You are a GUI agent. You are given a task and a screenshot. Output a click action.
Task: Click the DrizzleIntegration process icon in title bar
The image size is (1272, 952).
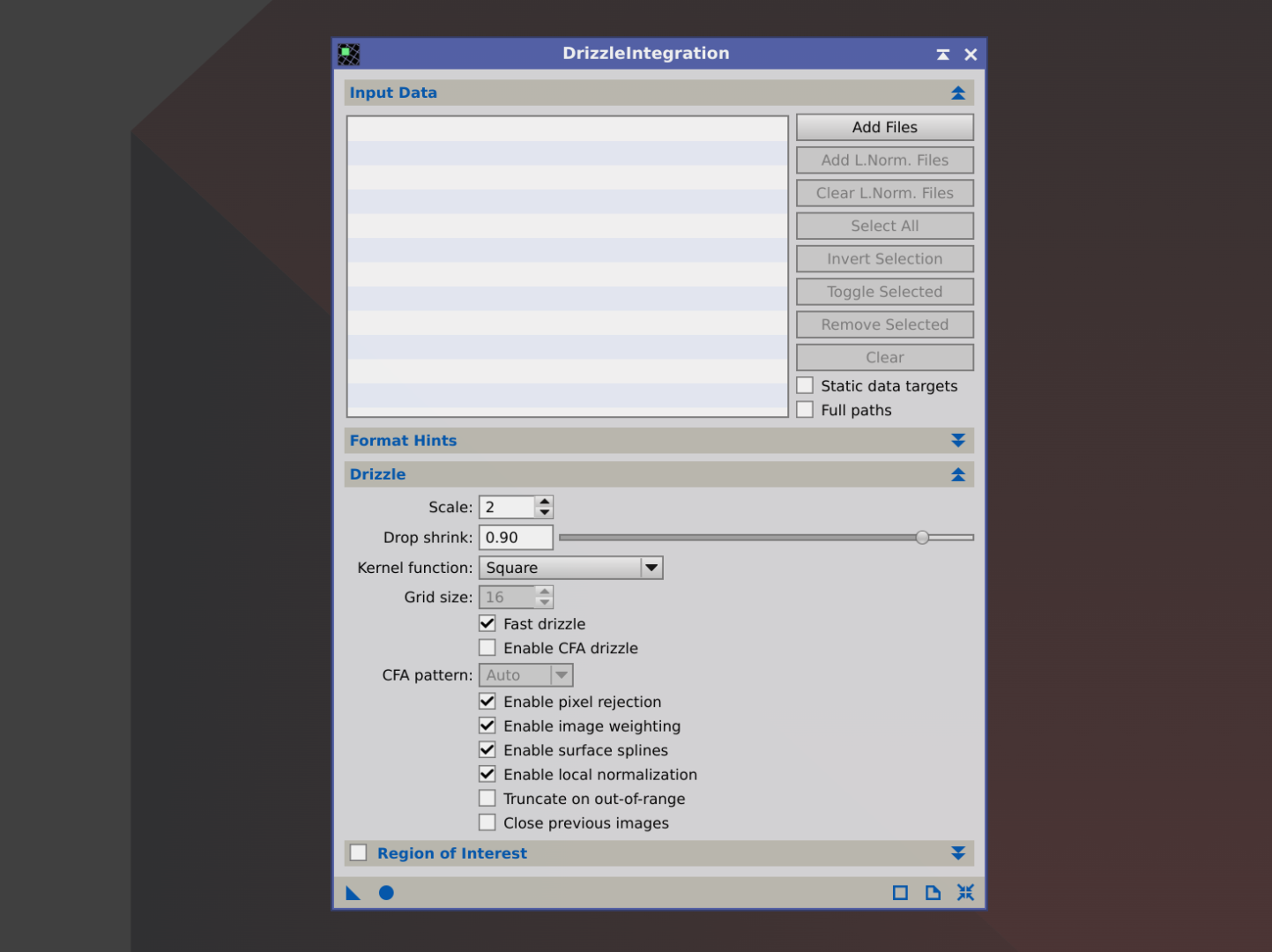click(349, 55)
